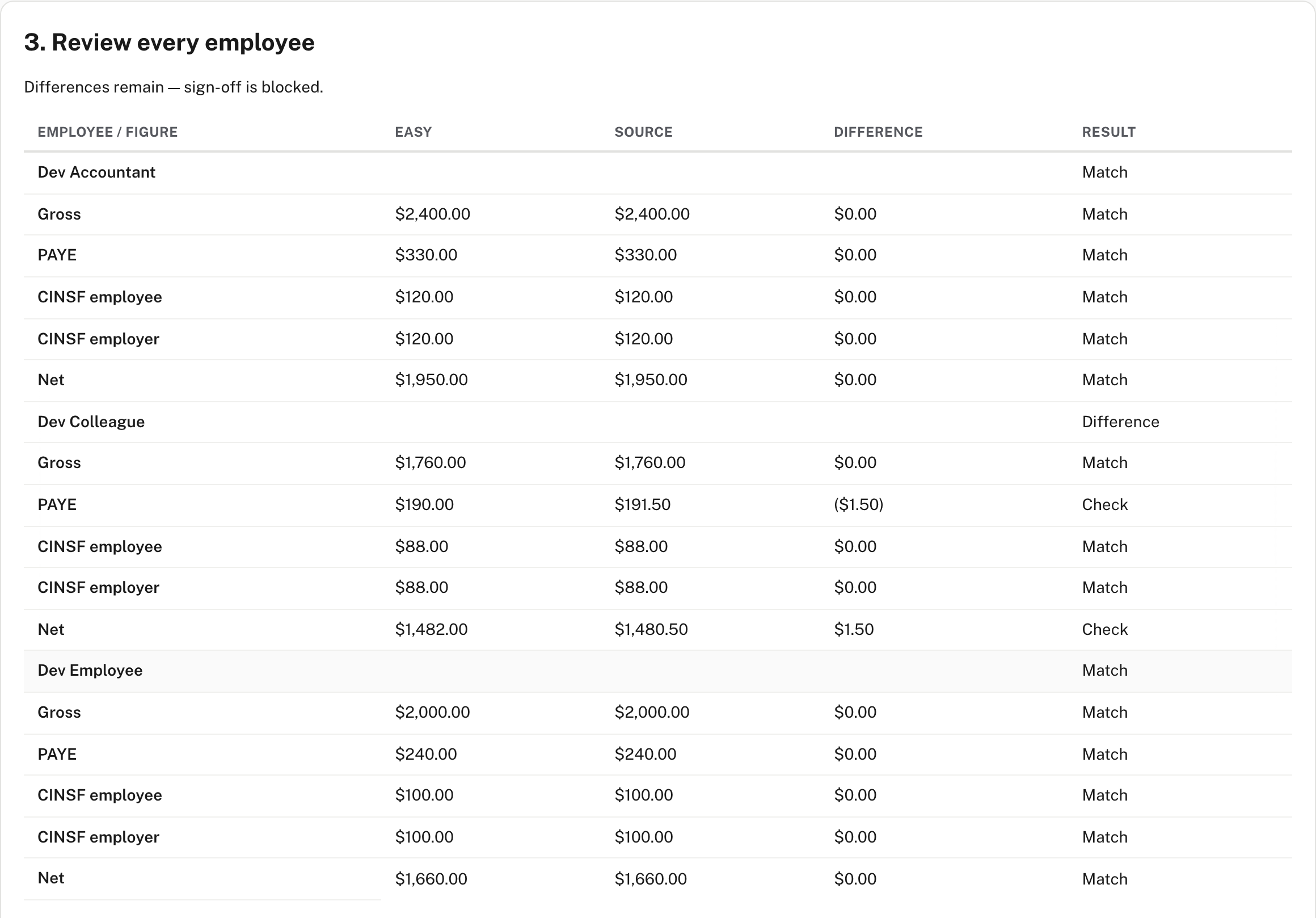Click the '3. Review every employee' heading
The height and width of the screenshot is (918, 1316).
point(169,43)
